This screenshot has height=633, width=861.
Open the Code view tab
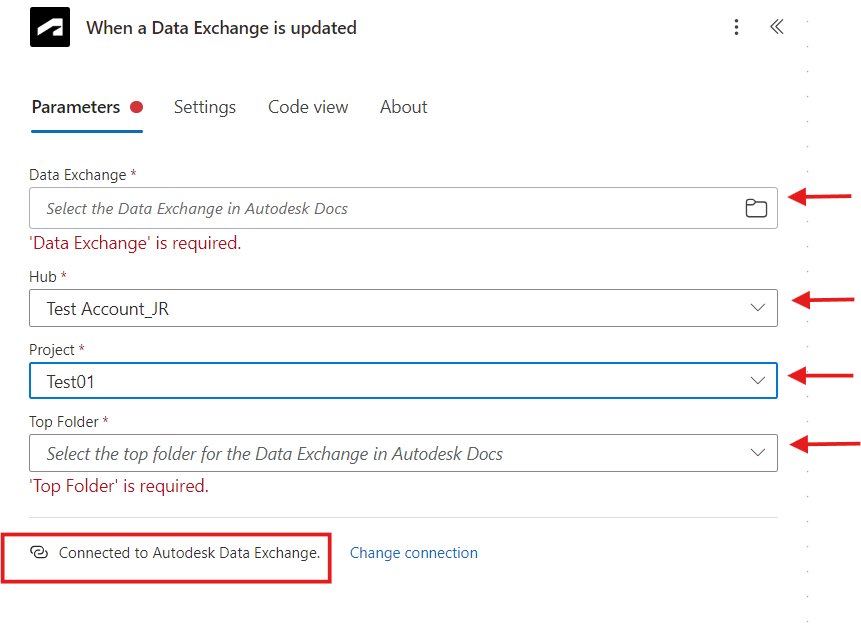point(308,106)
